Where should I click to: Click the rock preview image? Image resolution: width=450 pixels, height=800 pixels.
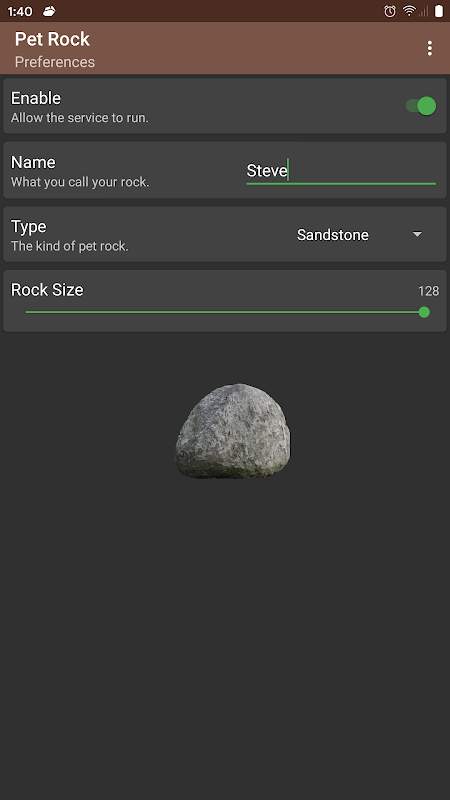[233, 431]
